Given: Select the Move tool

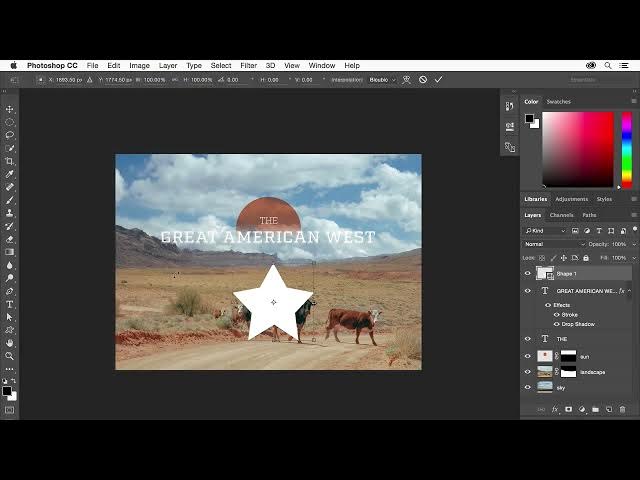Looking at the screenshot, I should [x=10, y=109].
